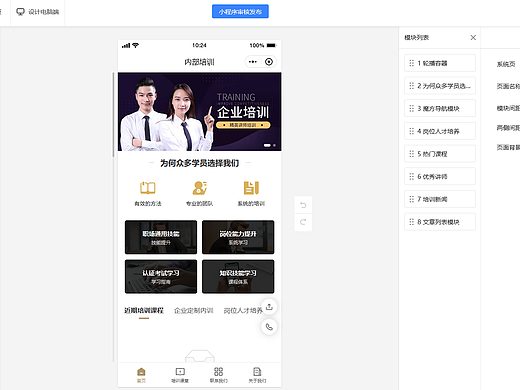Click drag handle of 6 优秀讲师
This screenshot has width=520, height=390.
tap(412, 176)
